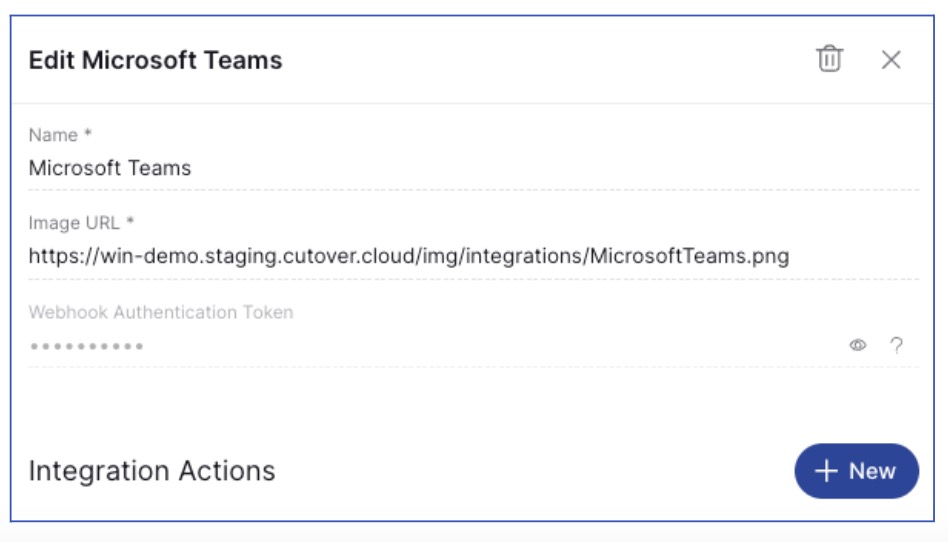
Task: Open the question mark help for the token
Action: 896,345
